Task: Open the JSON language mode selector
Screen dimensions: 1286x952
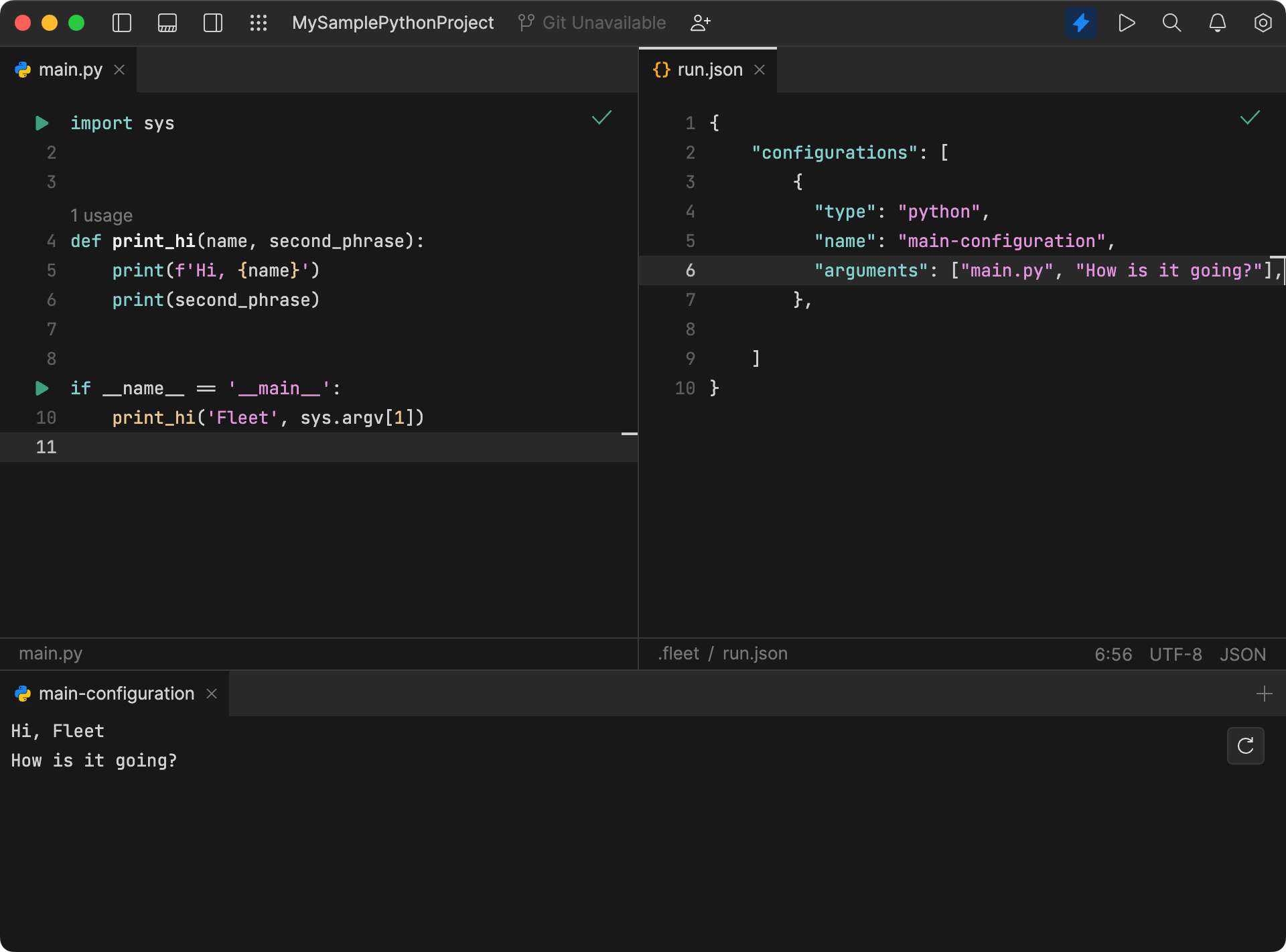Action: pyautogui.click(x=1243, y=653)
